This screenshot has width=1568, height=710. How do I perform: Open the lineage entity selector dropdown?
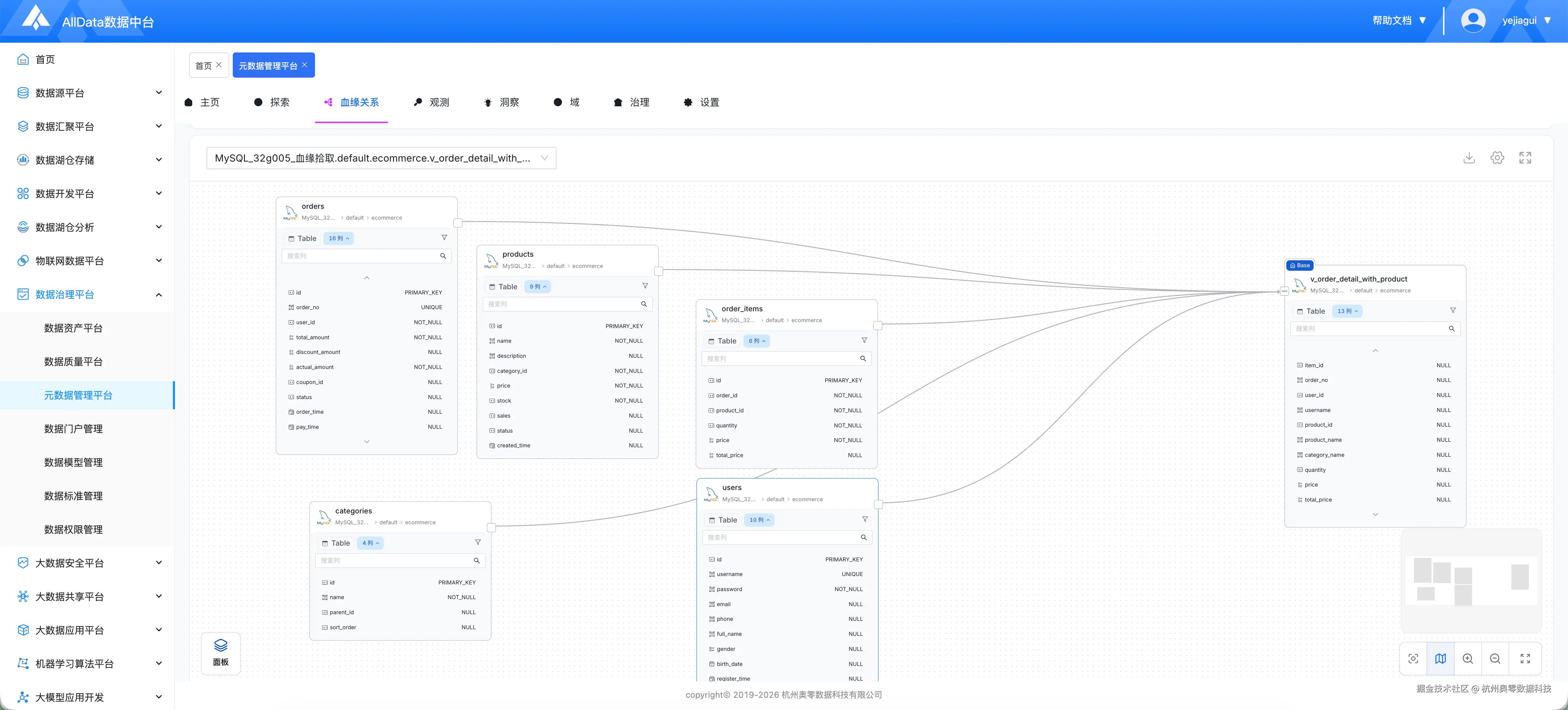(x=381, y=158)
